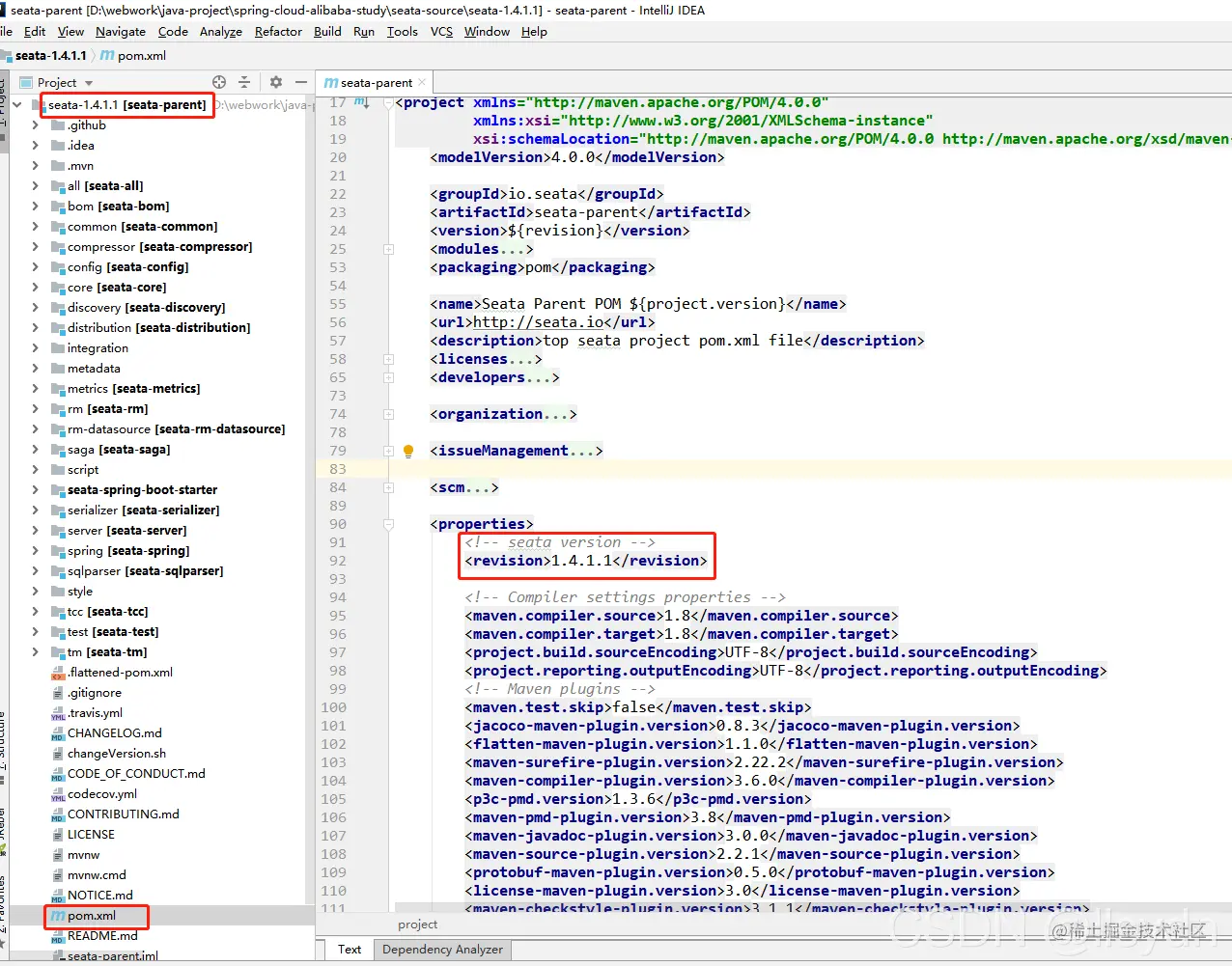Image resolution: width=1232 pixels, height=966 pixels.
Task: Expand the folded modules block at line 25
Action: (x=388, y=249)
